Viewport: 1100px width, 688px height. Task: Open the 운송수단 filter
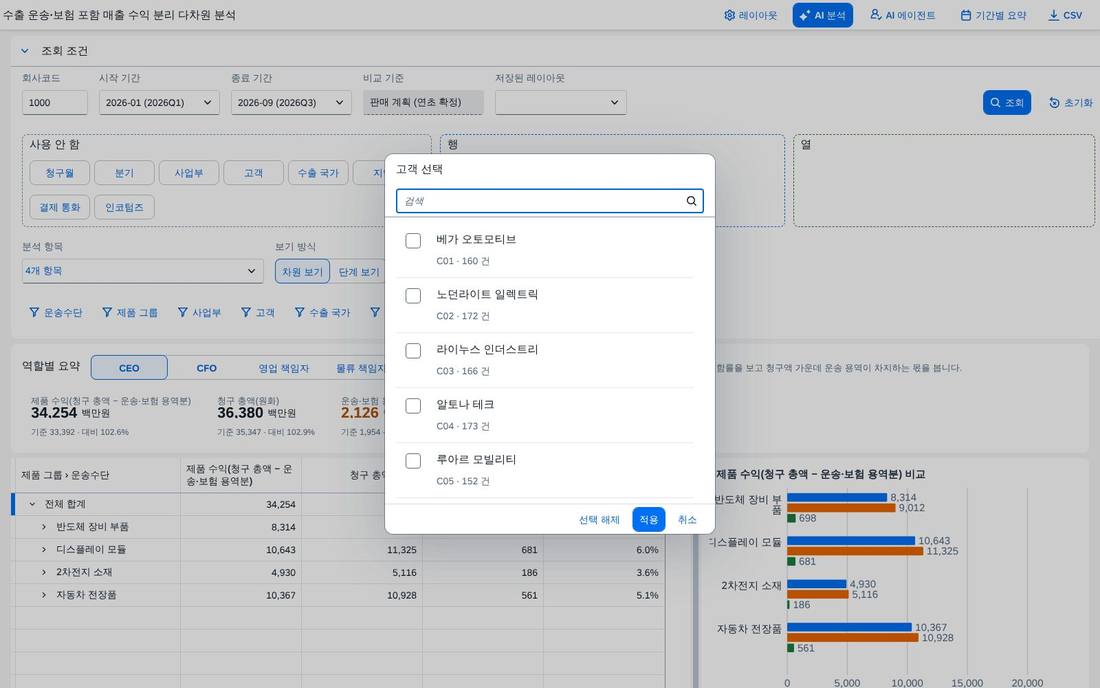click(x=55, y=313)
